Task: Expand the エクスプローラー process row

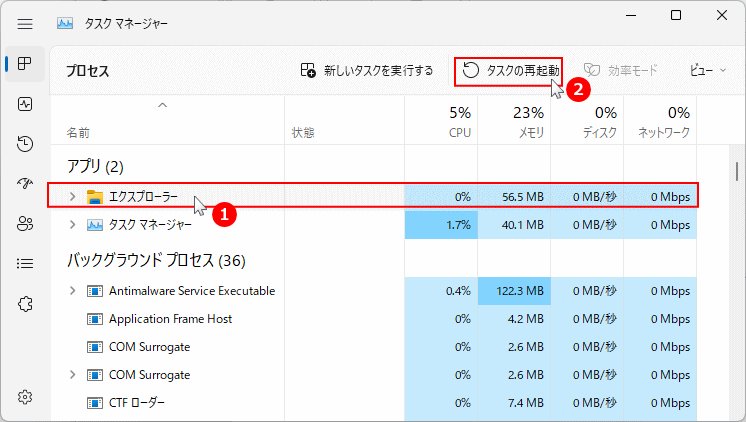Action: tap(72, 196)
